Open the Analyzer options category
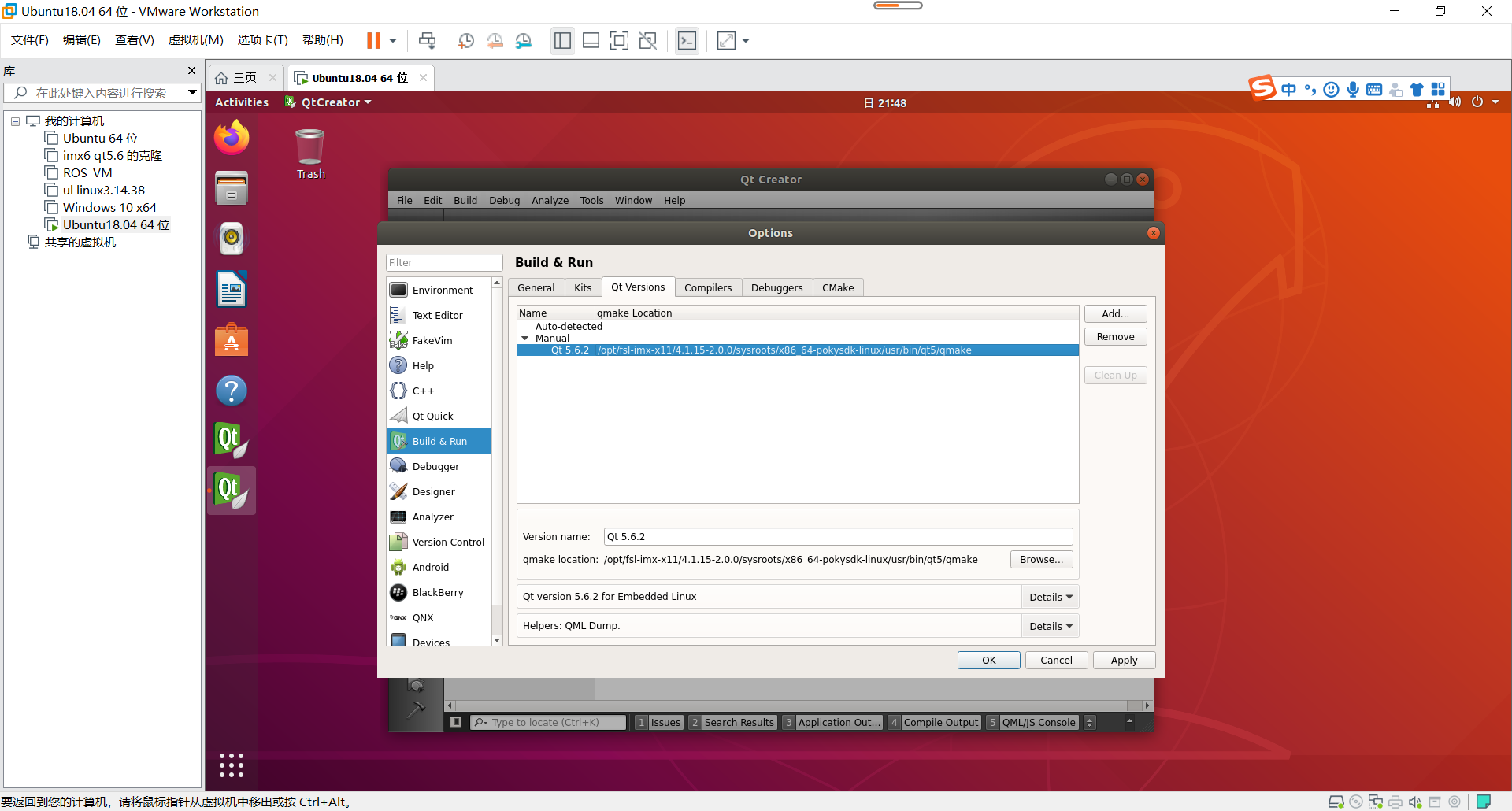1512x811 pixels. [432, 517]
